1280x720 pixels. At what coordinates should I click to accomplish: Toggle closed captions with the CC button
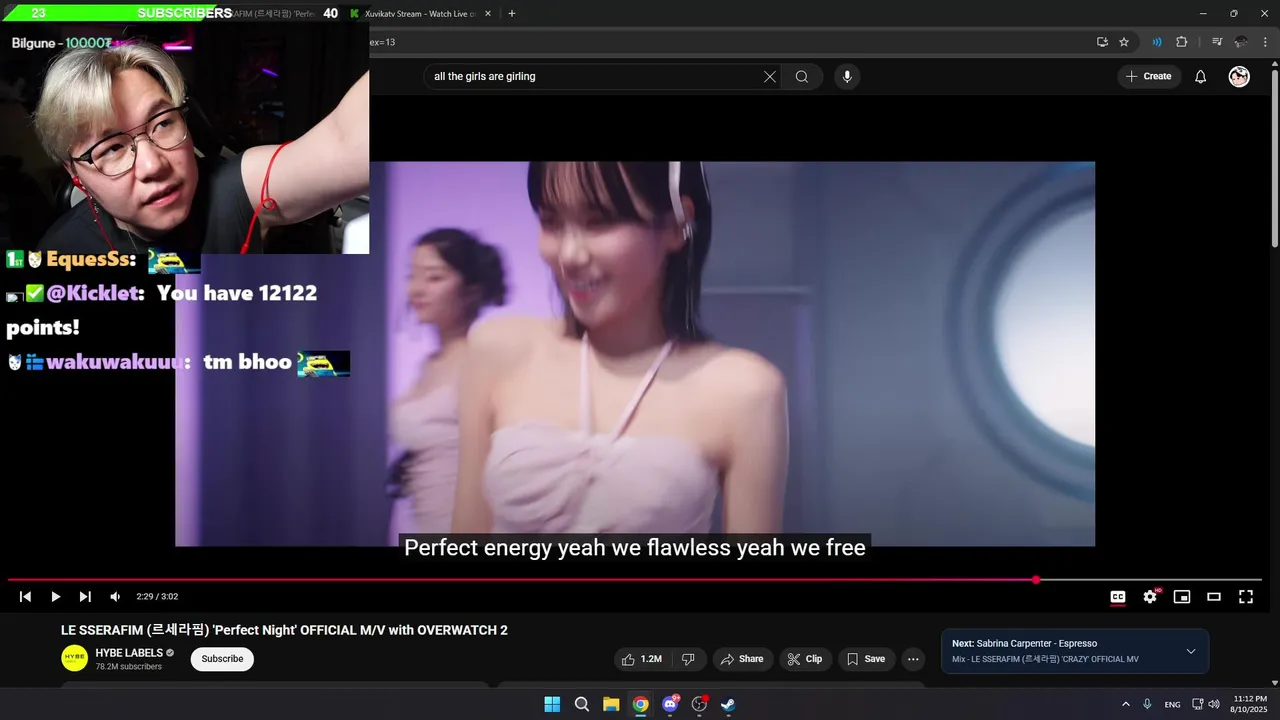pos(1118,597)
